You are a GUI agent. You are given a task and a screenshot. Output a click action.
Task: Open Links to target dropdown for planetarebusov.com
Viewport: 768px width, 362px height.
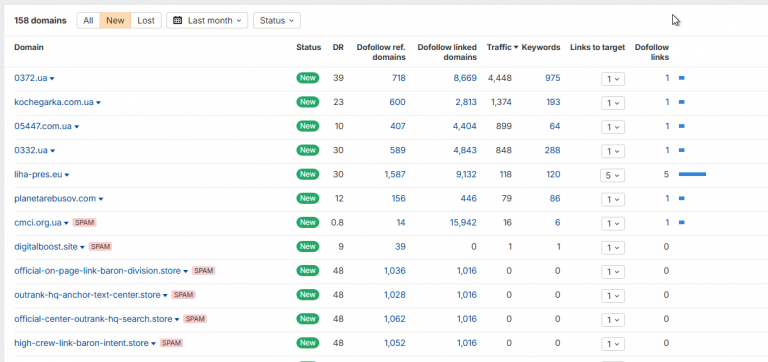click(613, 199)
